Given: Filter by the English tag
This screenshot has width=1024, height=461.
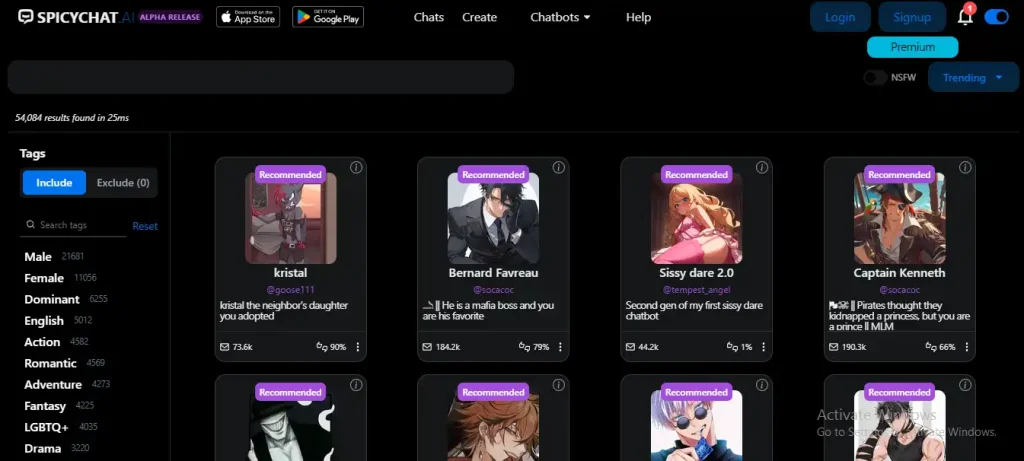Looking at the screenshot, I should [x=44, y=321].
